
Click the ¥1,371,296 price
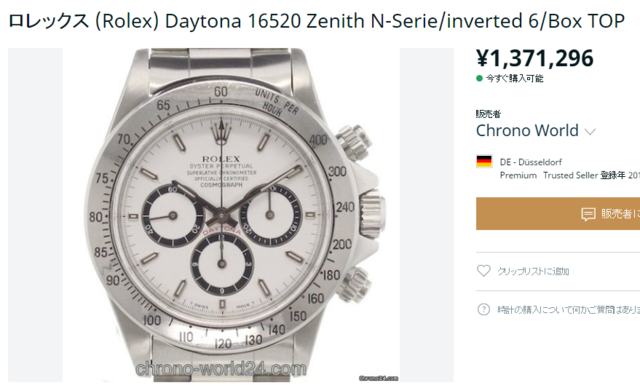[x=535, y=58]
